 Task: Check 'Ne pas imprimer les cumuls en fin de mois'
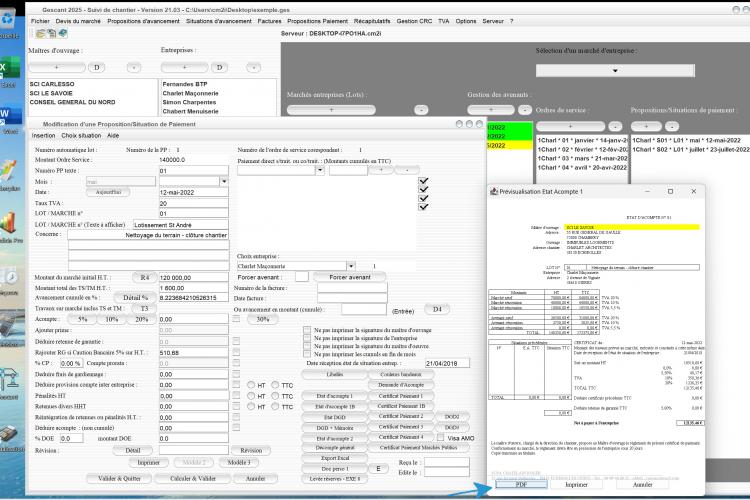pyautogui.click(x=307, y=354)
